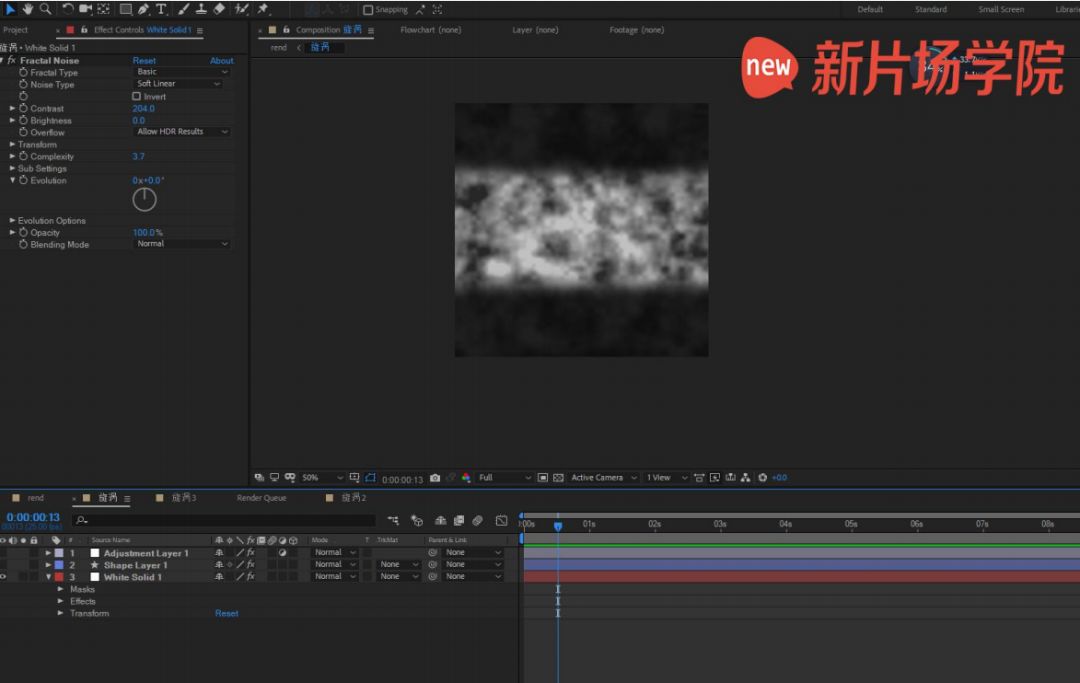Enable the Snapping checkbox
Screen dimensions: 1080x683
pyautogui.click(x=368, y=10)
